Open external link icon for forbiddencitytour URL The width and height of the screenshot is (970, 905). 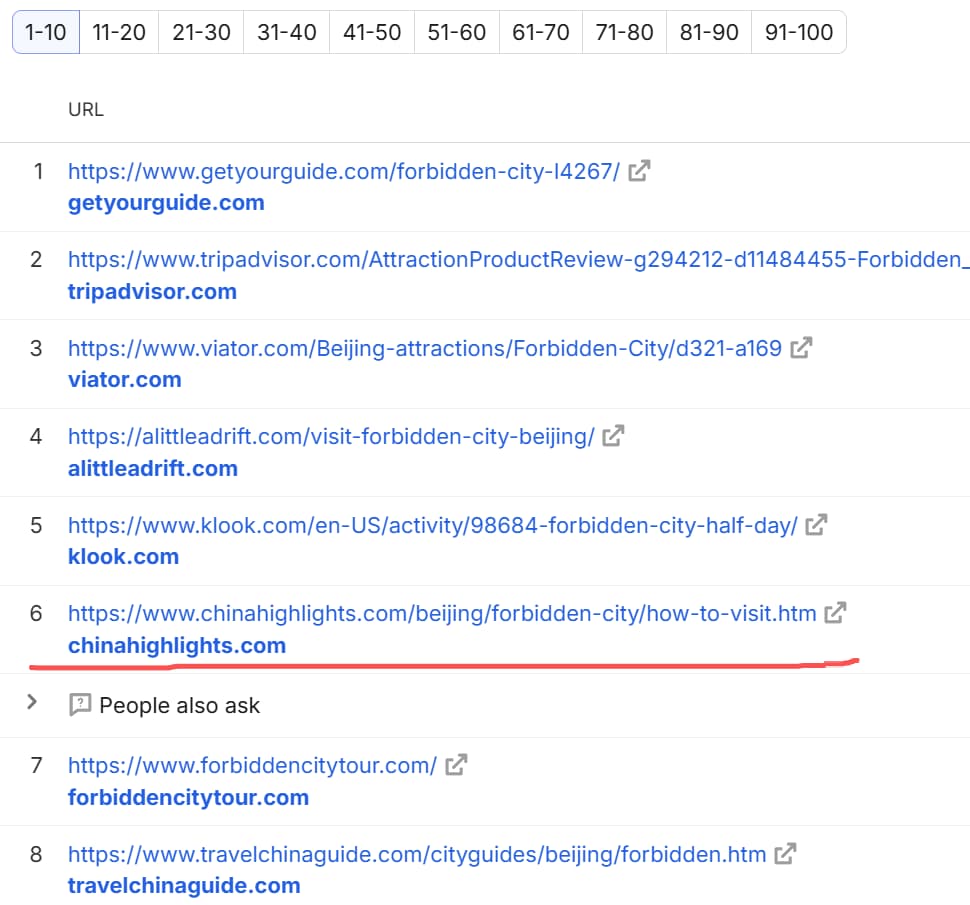pyautogui.click(x=456, y=765)
